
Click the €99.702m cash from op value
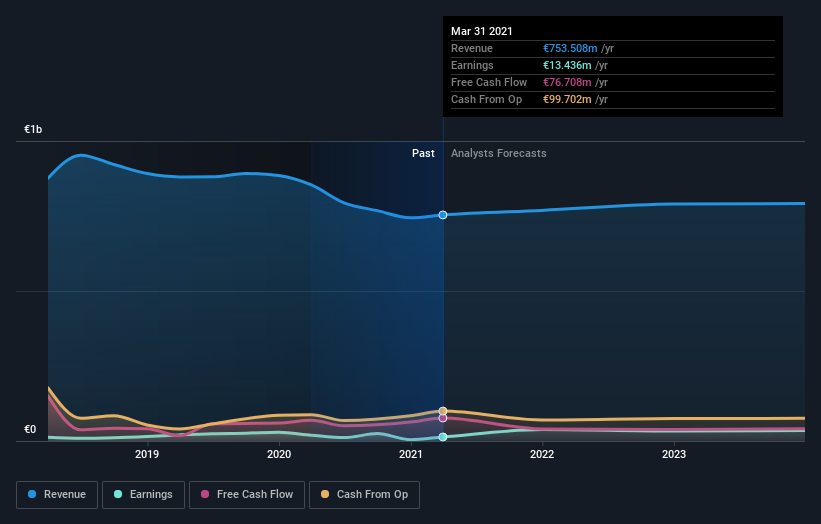click(x=567, y=99)
